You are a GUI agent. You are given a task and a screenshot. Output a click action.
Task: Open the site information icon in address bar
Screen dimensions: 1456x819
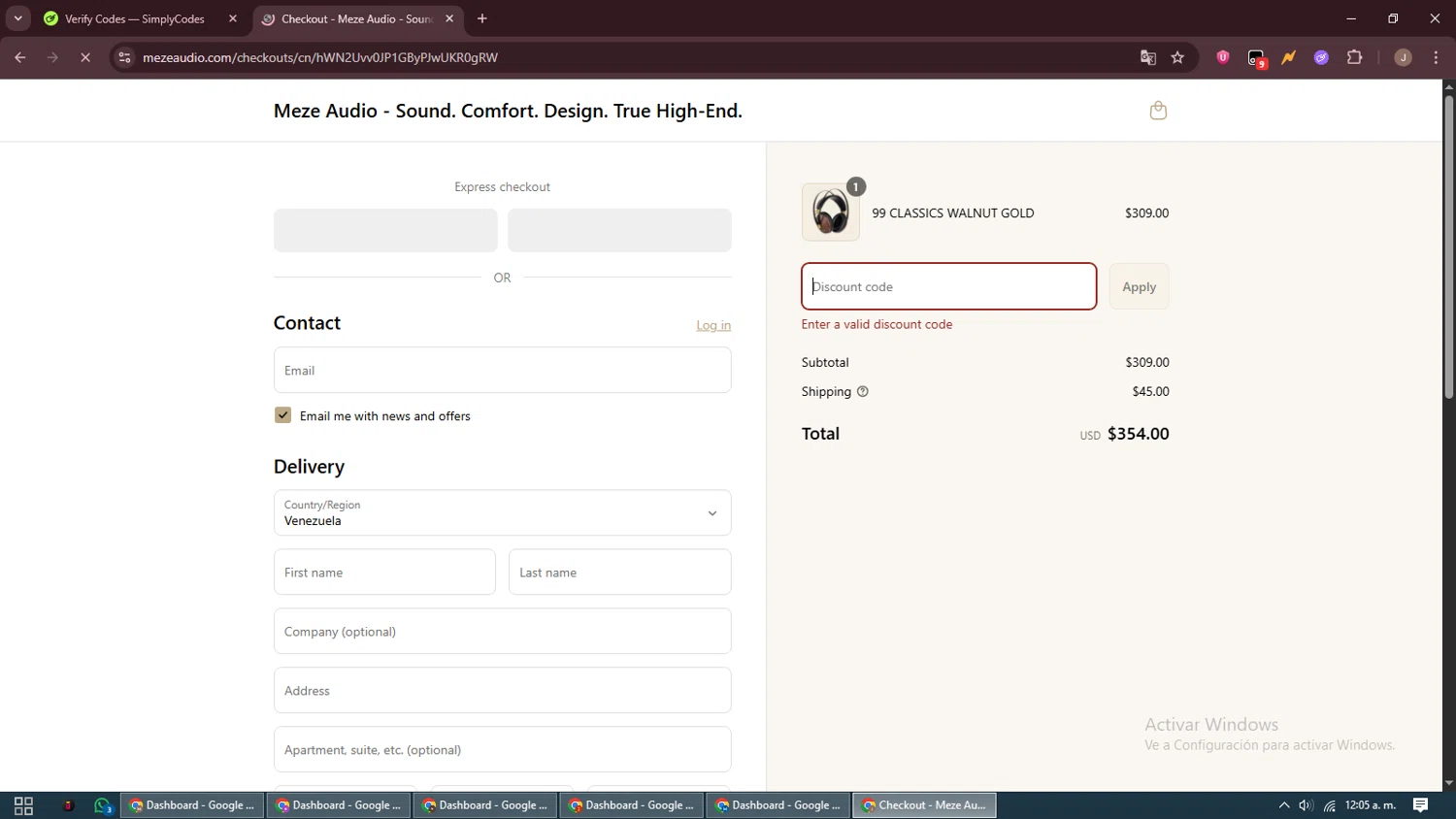[x=124, y=58]
